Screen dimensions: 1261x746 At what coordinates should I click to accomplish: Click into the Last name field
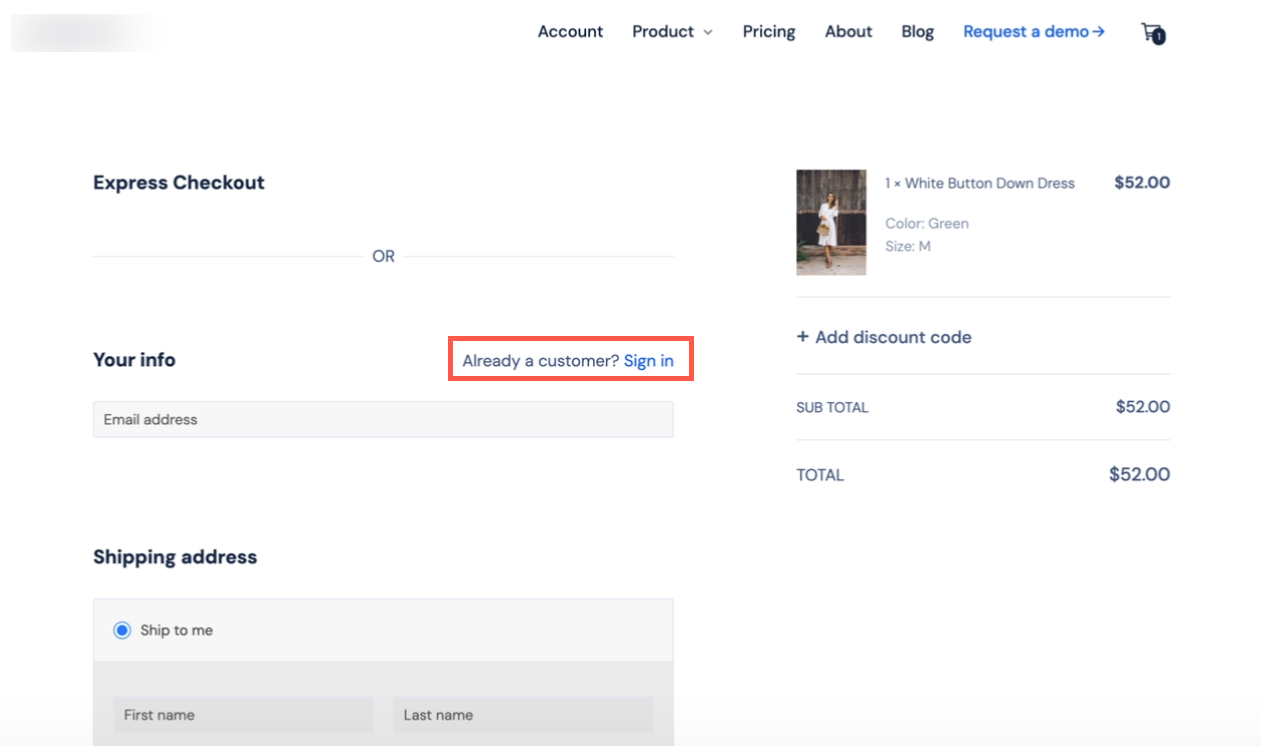click(x=522, y=715)
